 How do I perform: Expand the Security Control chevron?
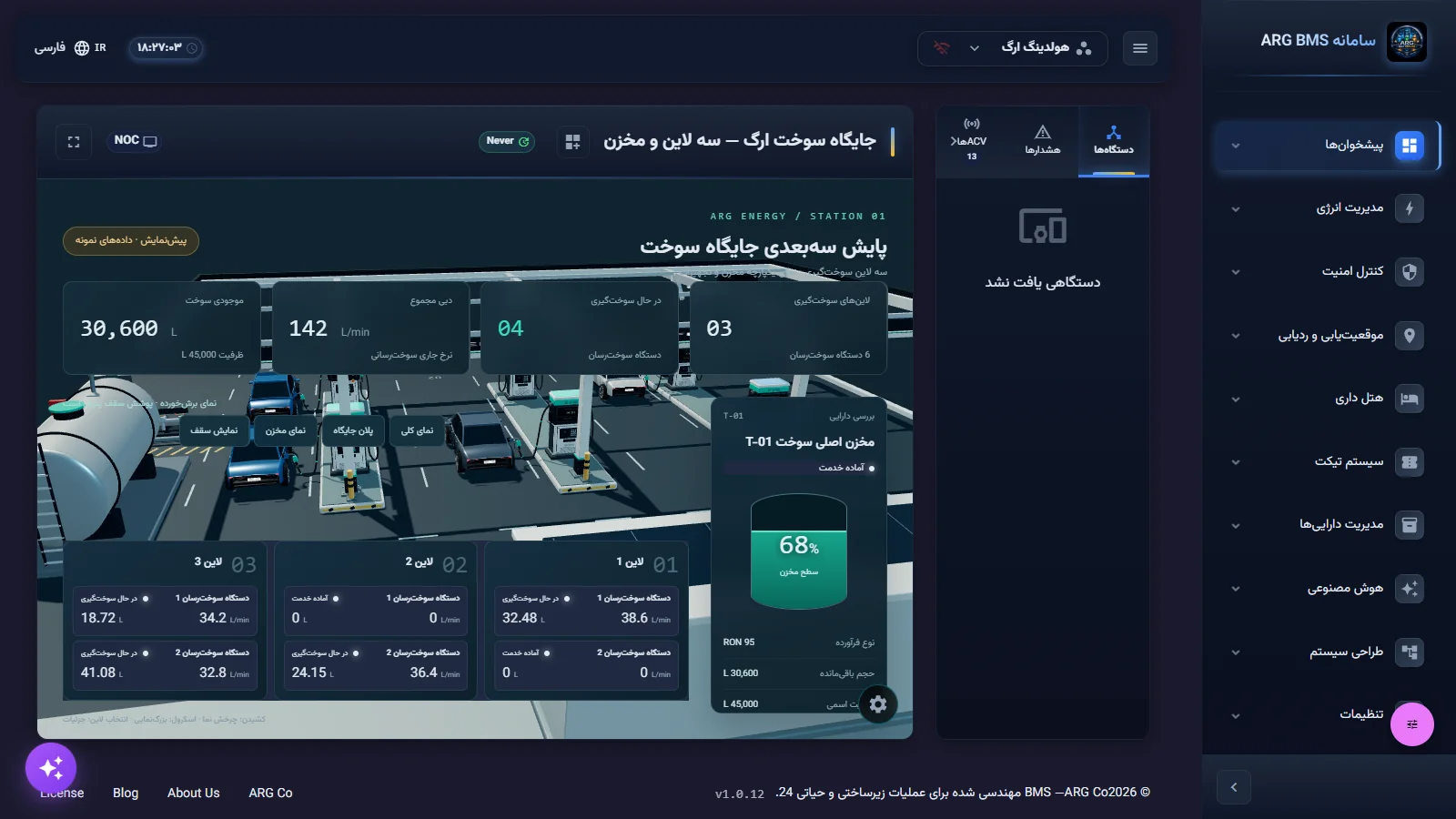pos(1236,272)
